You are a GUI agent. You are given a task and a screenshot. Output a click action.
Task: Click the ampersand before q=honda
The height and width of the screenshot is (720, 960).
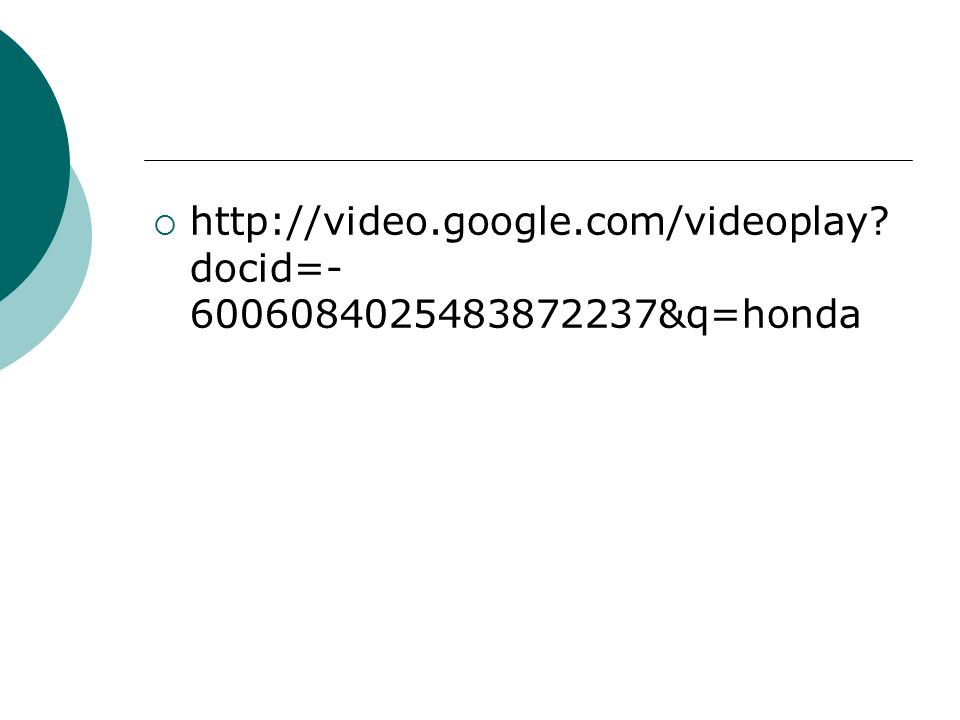[673, 315]
